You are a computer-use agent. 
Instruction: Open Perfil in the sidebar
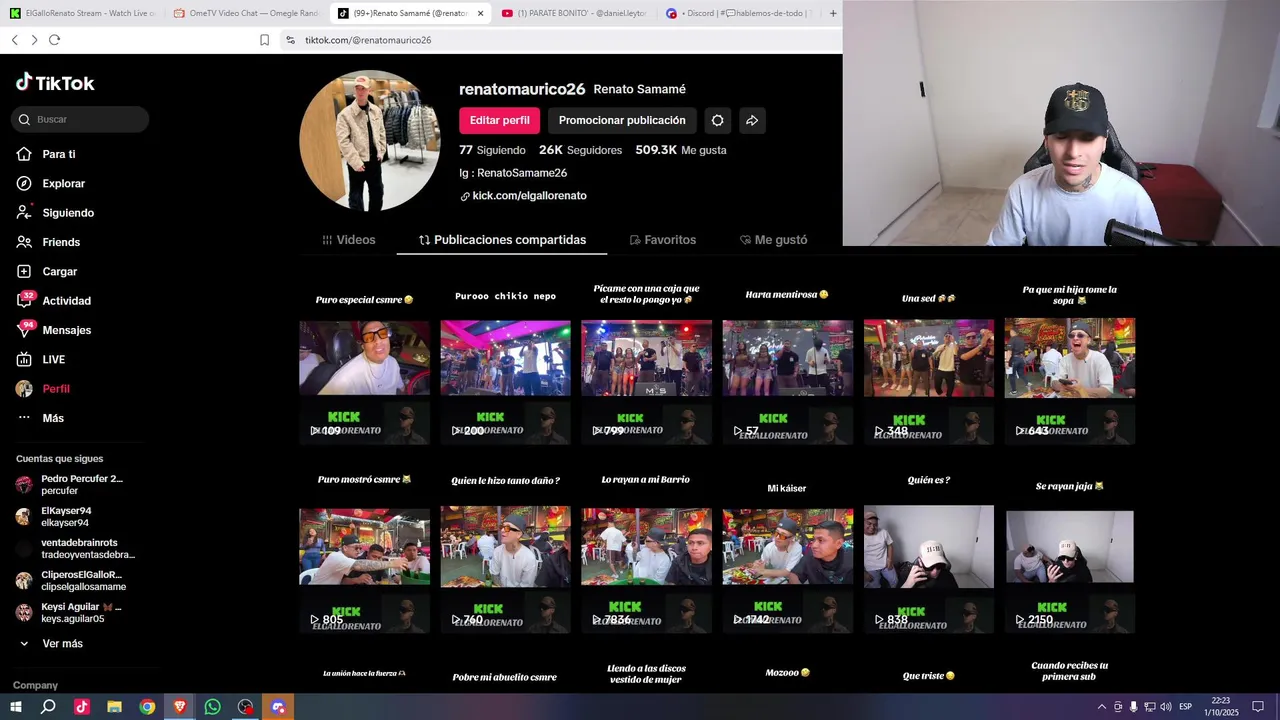(x=43, y=389)
